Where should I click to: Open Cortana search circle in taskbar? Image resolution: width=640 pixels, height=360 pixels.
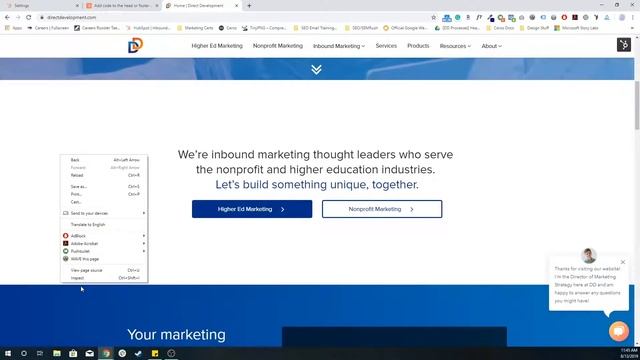point(24,353)
